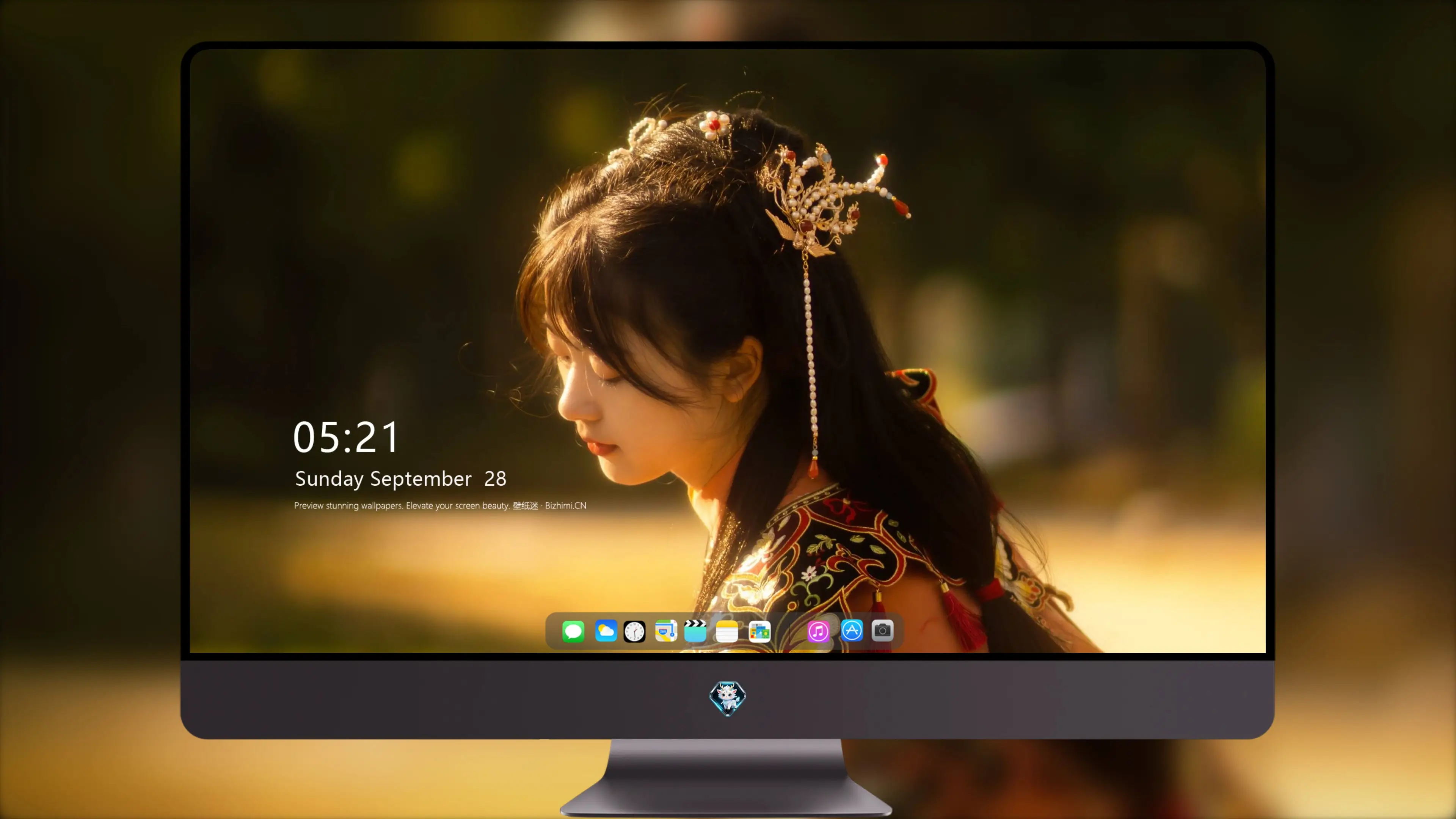Open the Weather app in the dock
Viewport: 1456px width, 819px height.
[x=606, y=631]
